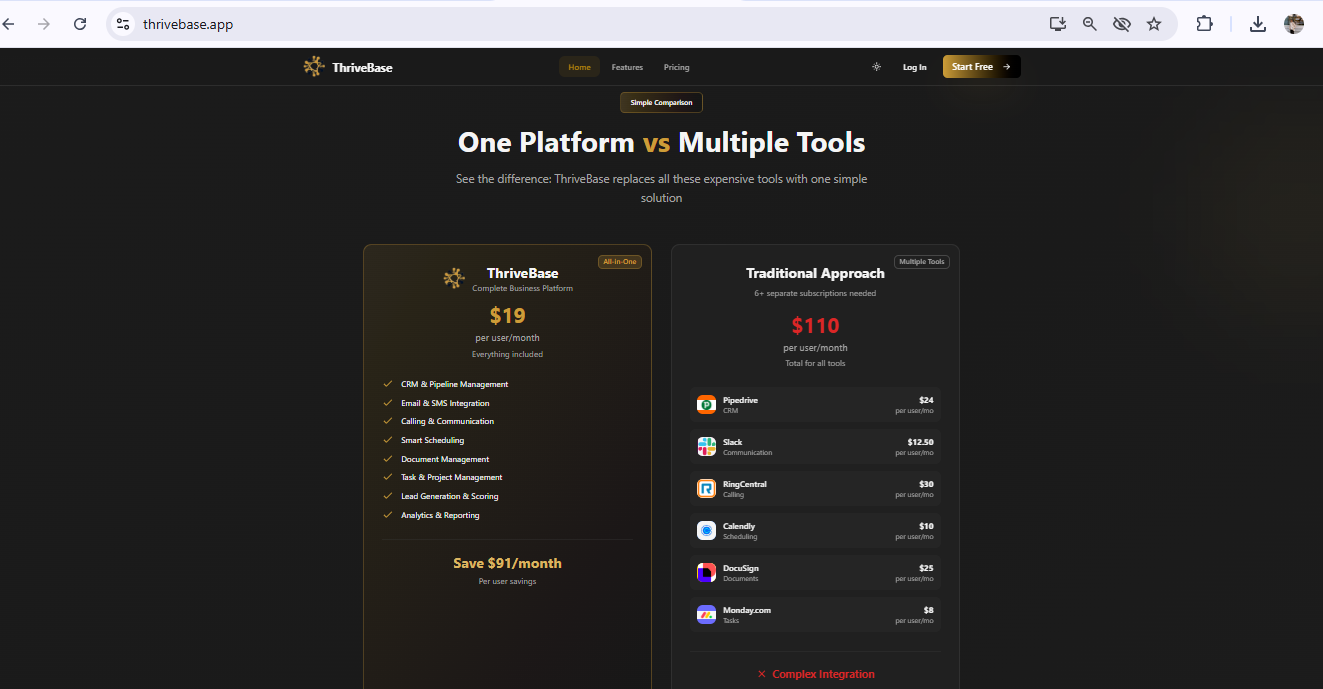
Task: Click the DocuSign app icon
Action: tap(706, 573)
